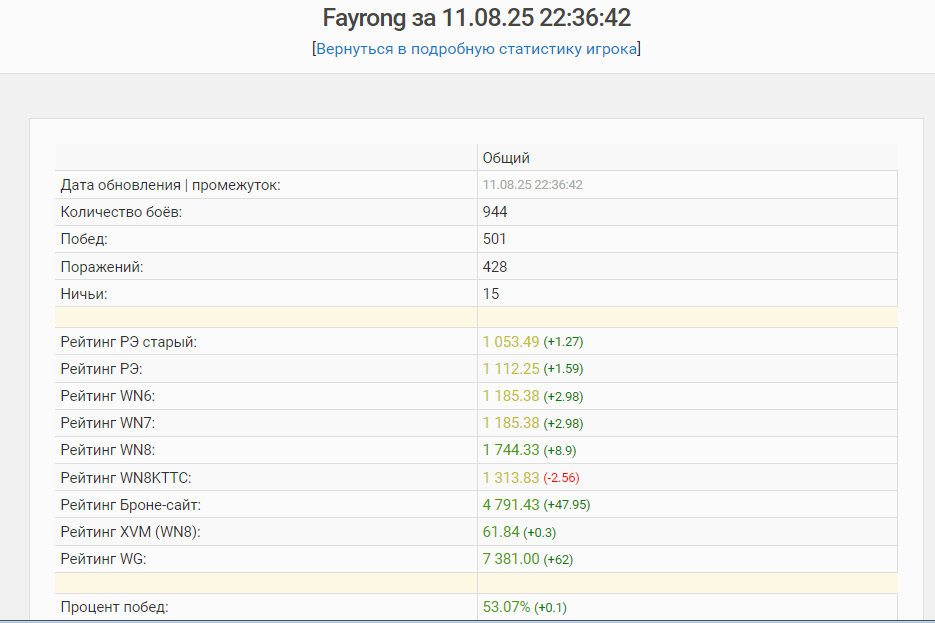Click the Рейтинг Броне-сайт value 4 791.43

[x=511, y=505]
